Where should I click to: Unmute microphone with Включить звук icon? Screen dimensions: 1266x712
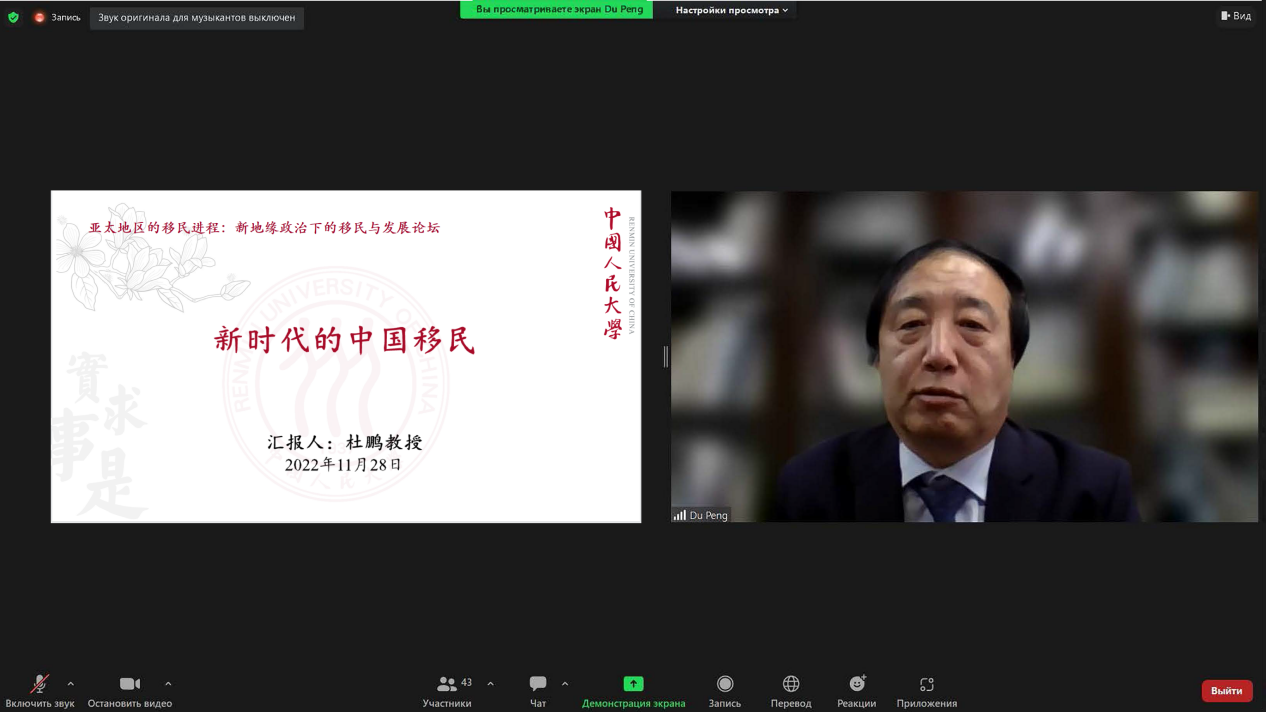click(39, 685)
